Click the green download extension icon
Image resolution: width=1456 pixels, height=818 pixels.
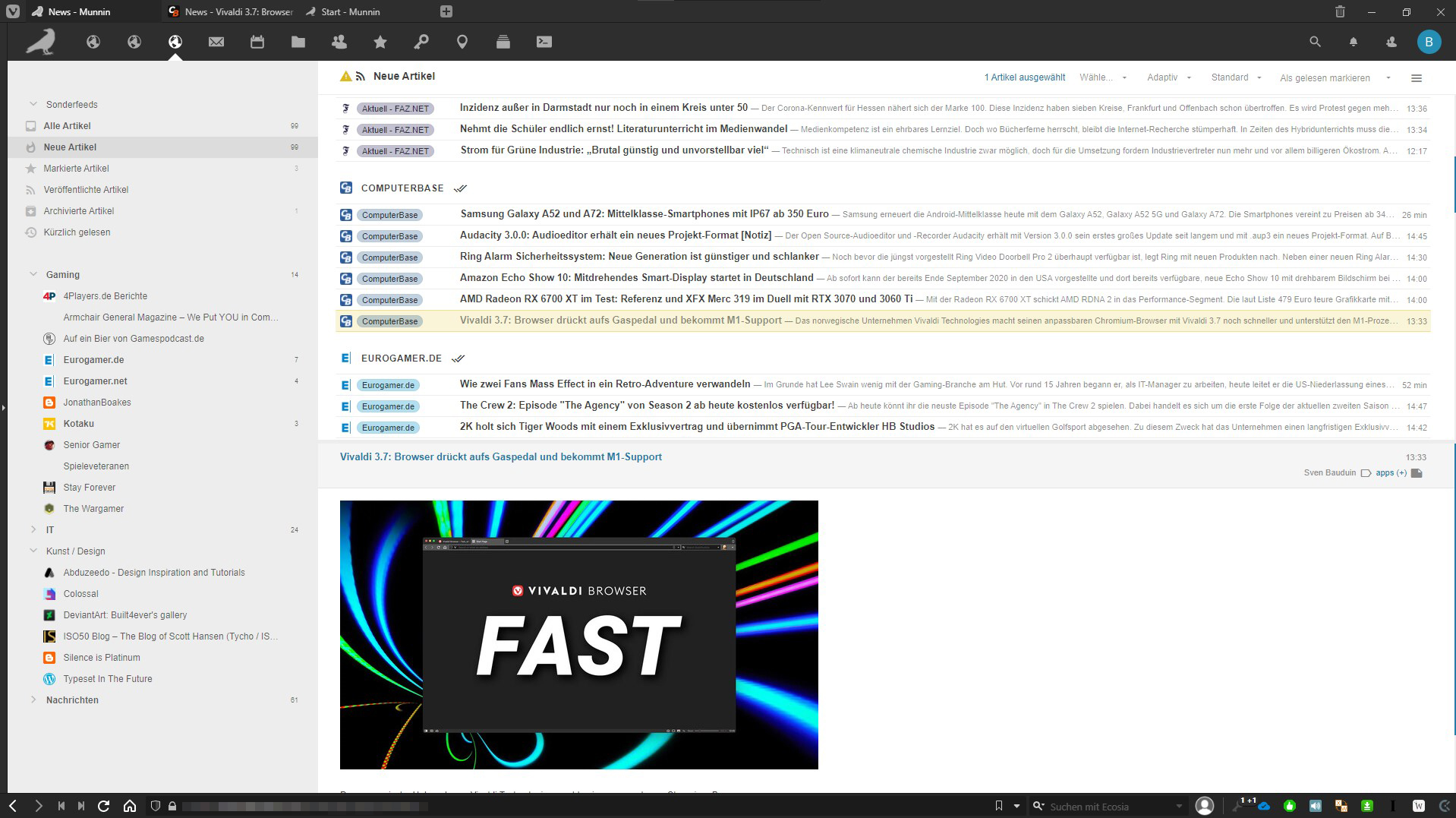[x=1367, y=806]
